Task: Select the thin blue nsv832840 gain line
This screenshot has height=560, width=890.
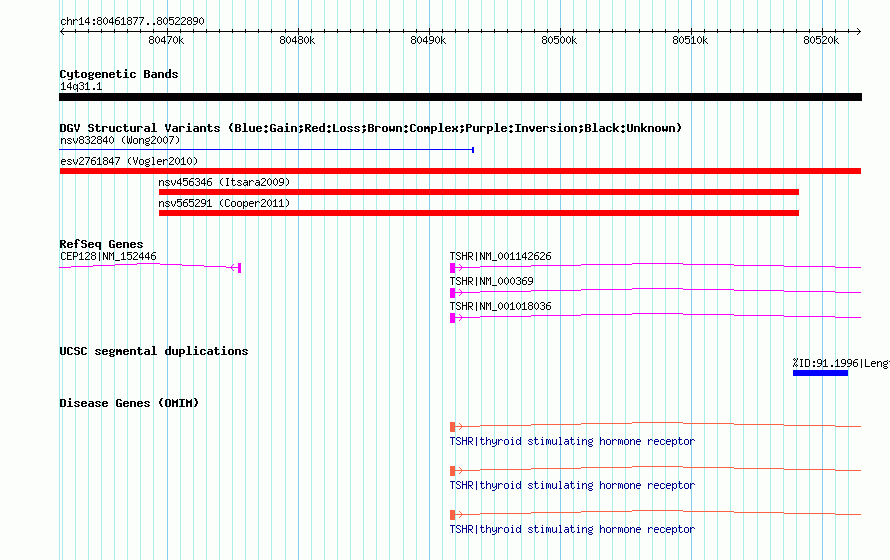Action: [266, 150]
